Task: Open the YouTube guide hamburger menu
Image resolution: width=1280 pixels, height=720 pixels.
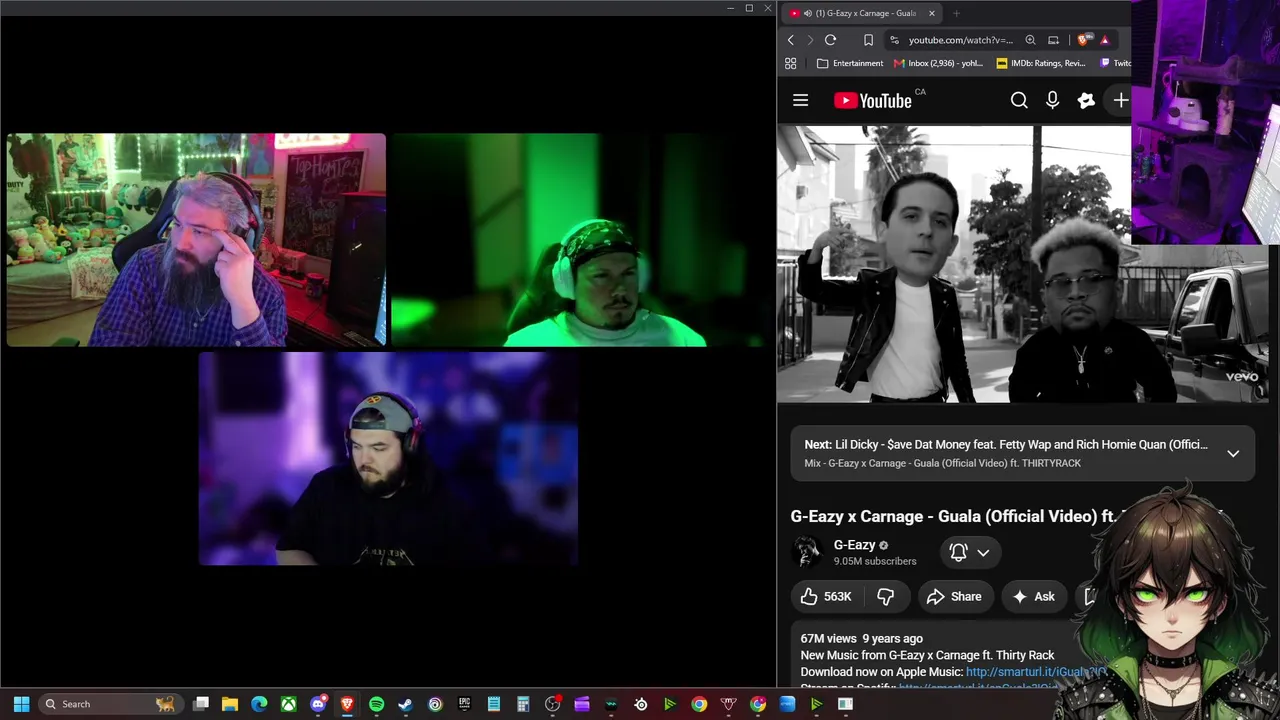Action: click(x=800, y=100)
